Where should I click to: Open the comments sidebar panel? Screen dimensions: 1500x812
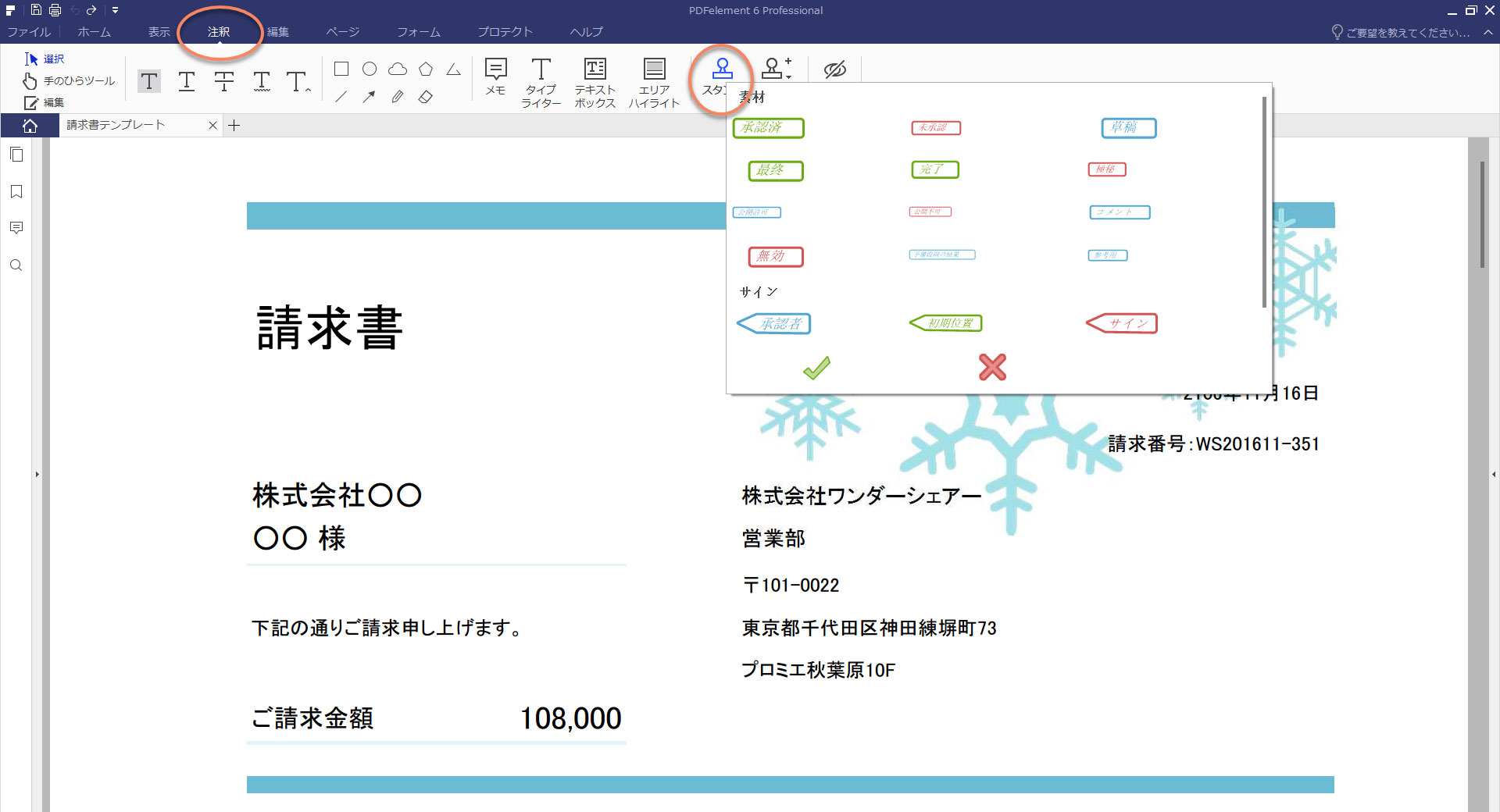tap(16, 228)
